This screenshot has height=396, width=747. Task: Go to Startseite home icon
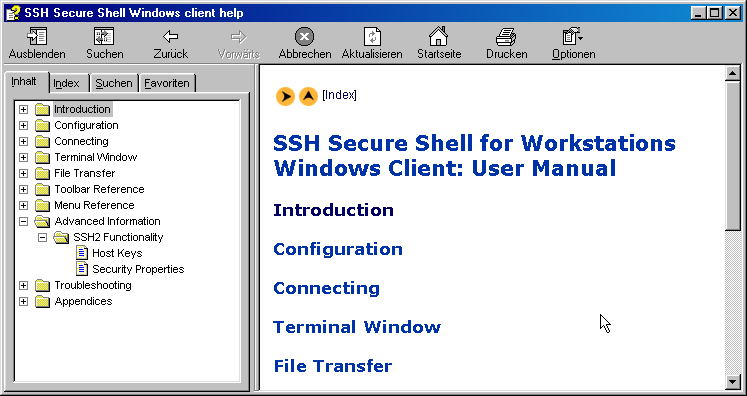pyautogui.click(x=438, y=36)
